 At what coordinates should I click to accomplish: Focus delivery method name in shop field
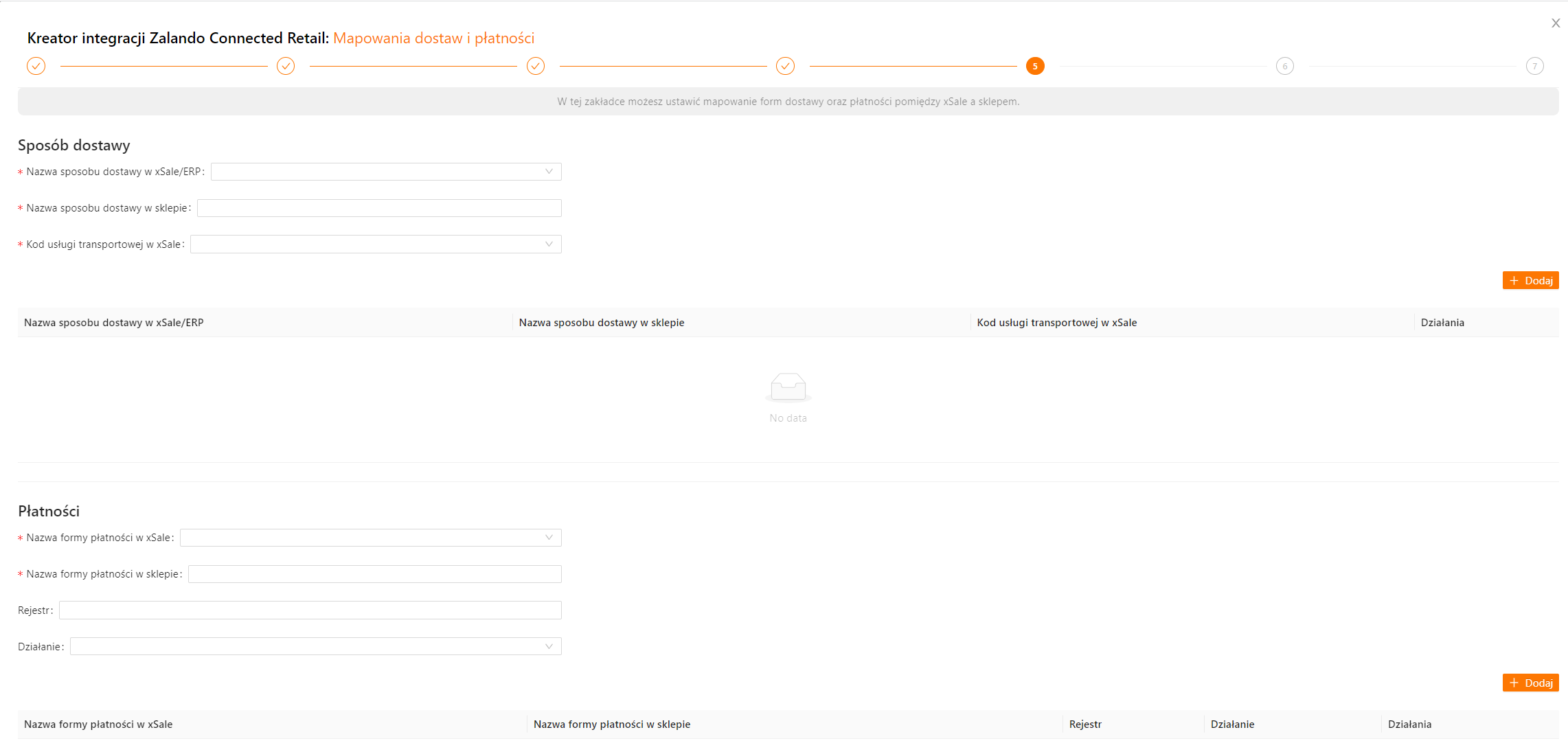click(x=378, y=208)
